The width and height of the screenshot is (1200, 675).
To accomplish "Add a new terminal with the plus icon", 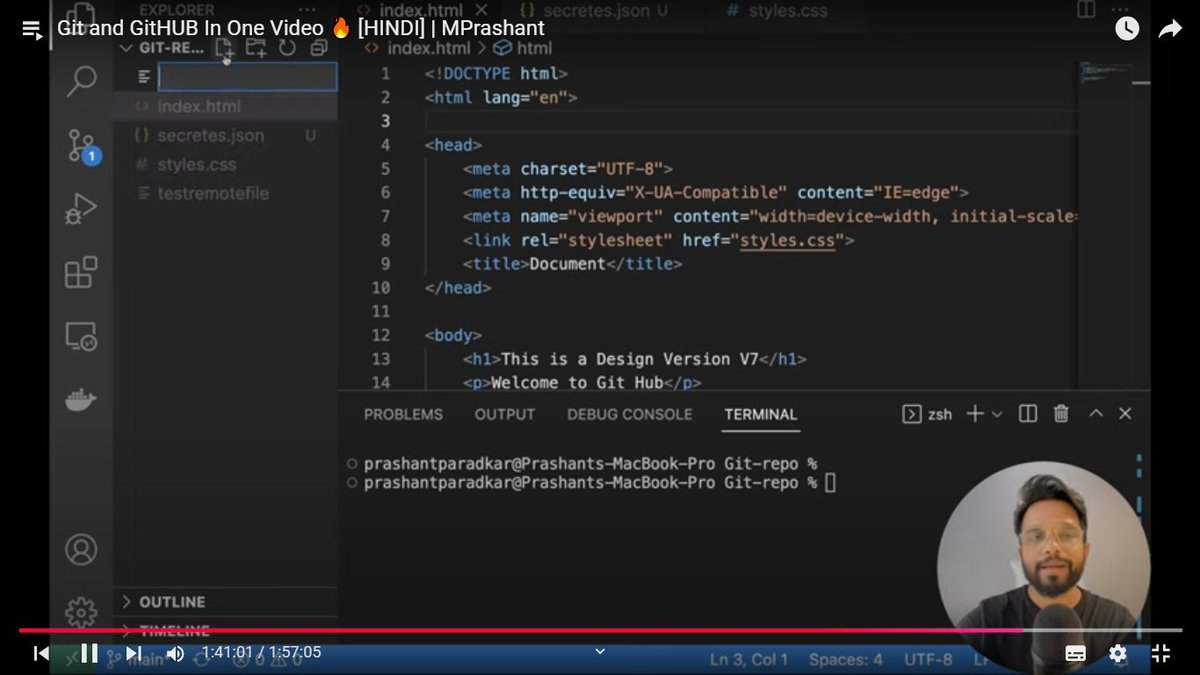I will [x=975, y=414].
